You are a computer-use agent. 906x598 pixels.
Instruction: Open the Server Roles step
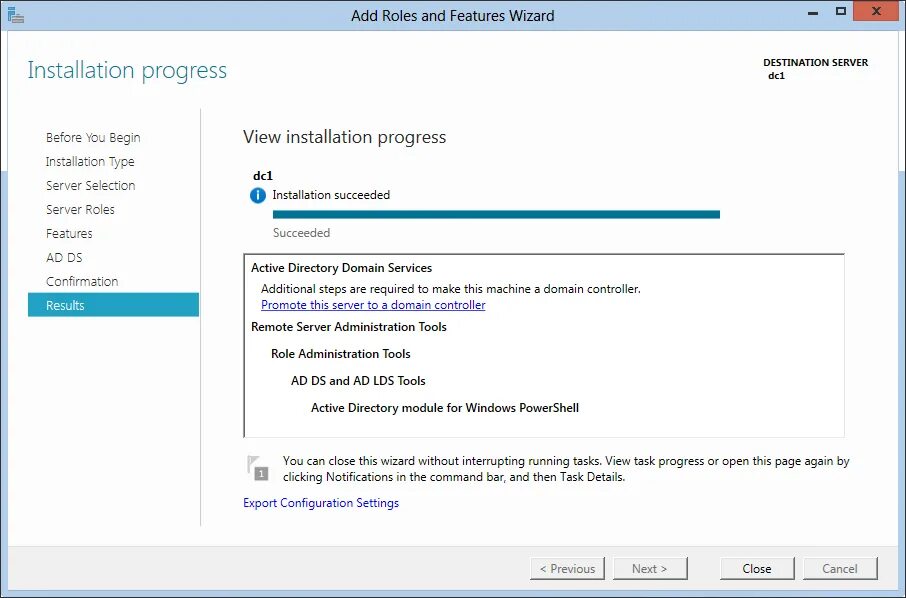(80, 210)
